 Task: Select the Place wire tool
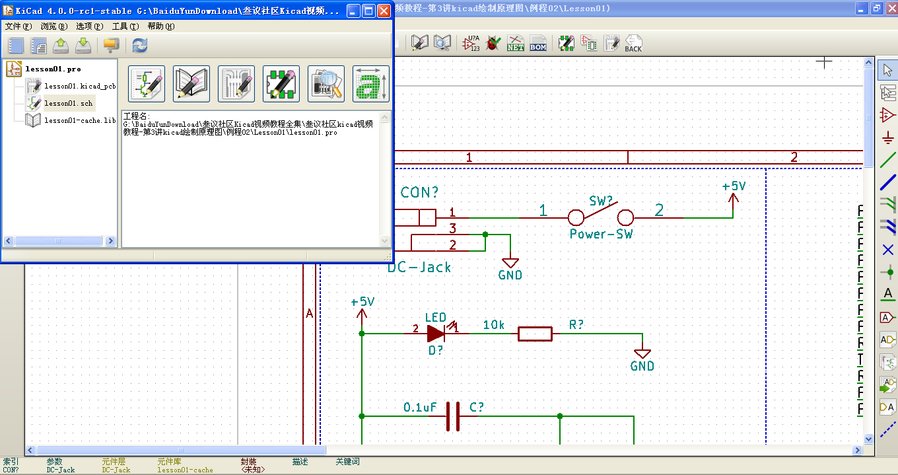click(886, 160)
